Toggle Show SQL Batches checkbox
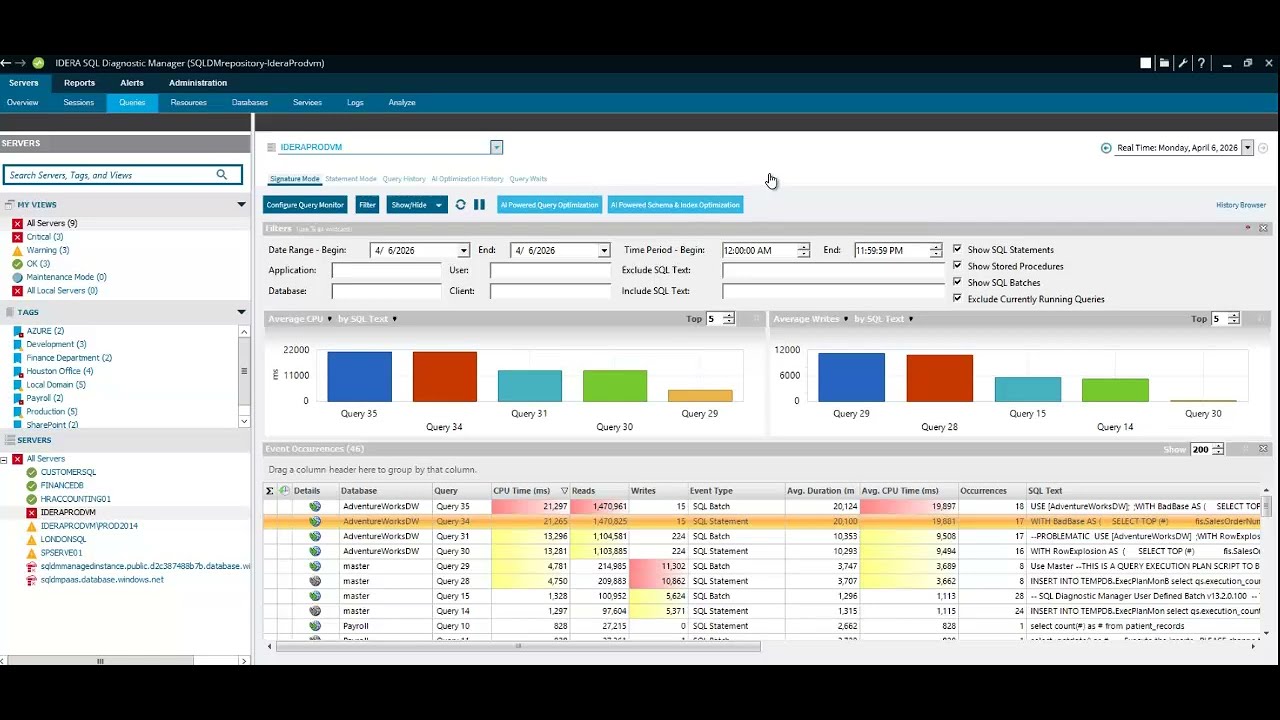 point(957,282)
